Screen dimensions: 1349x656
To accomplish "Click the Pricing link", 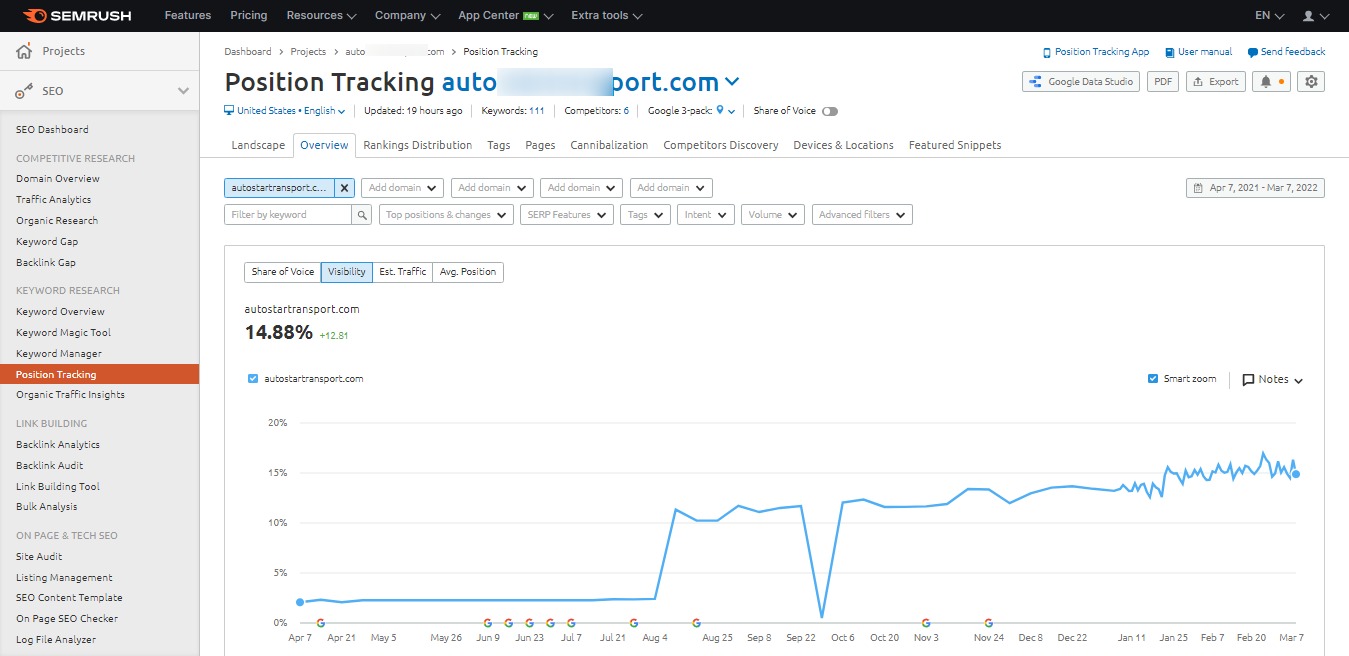I will pyautogui.click(x=249, y=16).
